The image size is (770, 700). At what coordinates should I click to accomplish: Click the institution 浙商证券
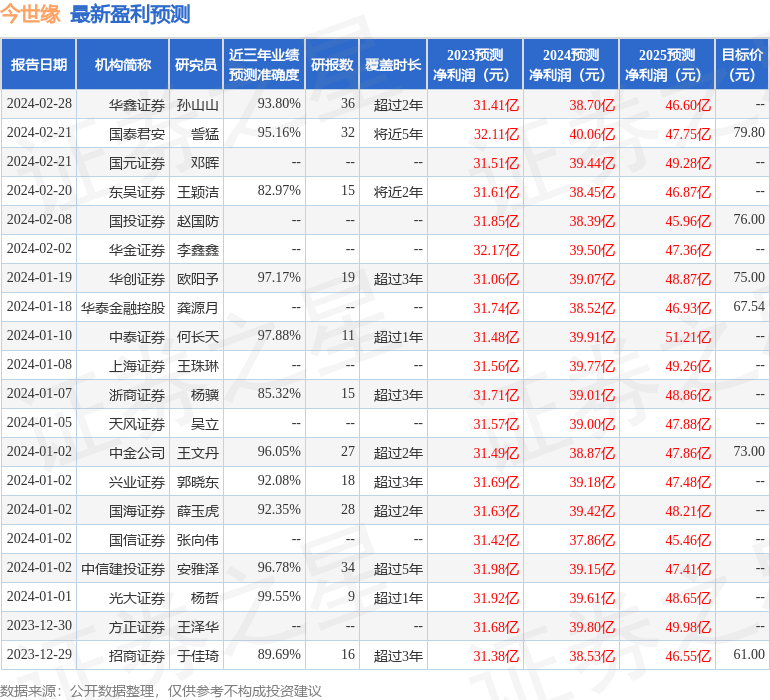tap(137, 395)
